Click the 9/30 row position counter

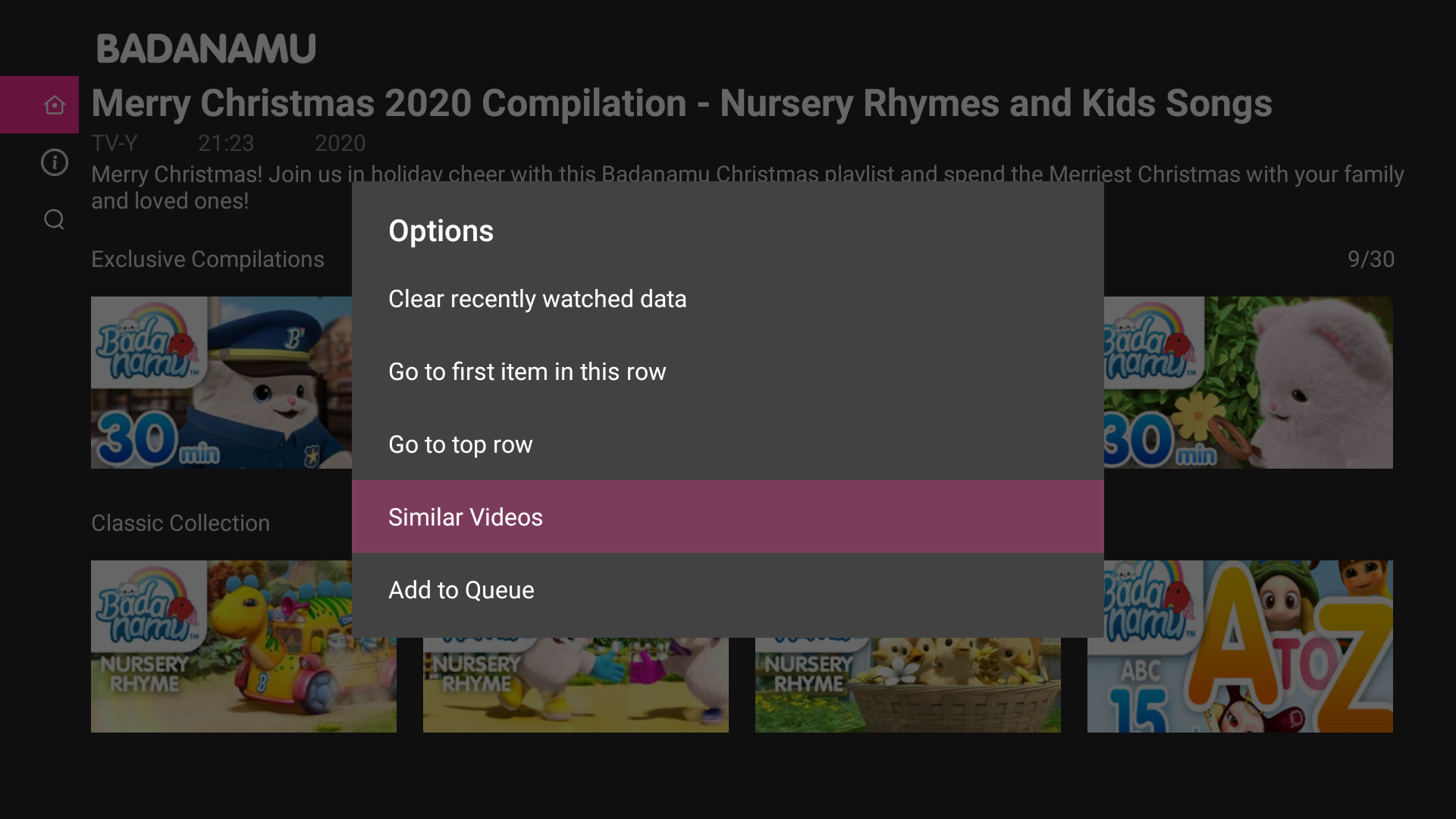[x=1370, y=259]
